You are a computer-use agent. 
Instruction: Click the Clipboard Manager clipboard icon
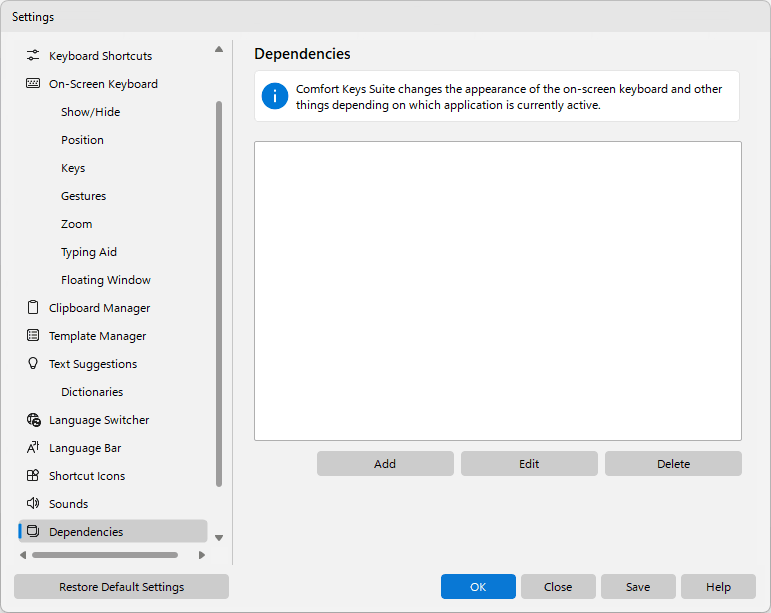tap(33, 307)
